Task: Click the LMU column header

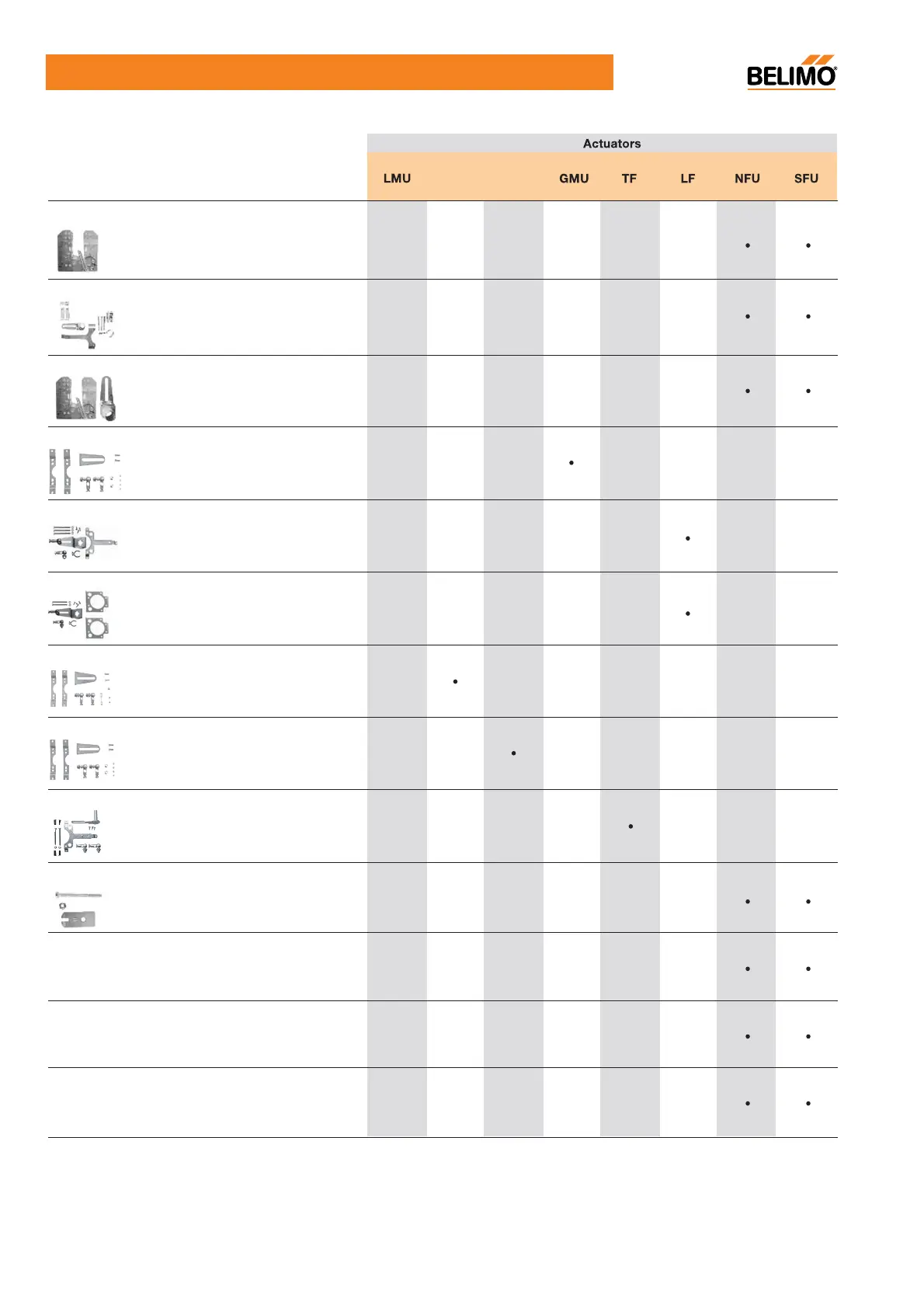Action: [x=397, y=179]
